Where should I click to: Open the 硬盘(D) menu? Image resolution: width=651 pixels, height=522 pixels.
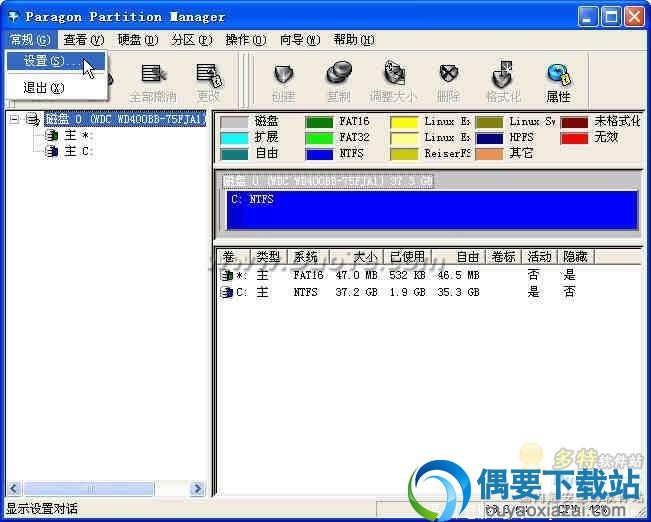coord(138,40)
